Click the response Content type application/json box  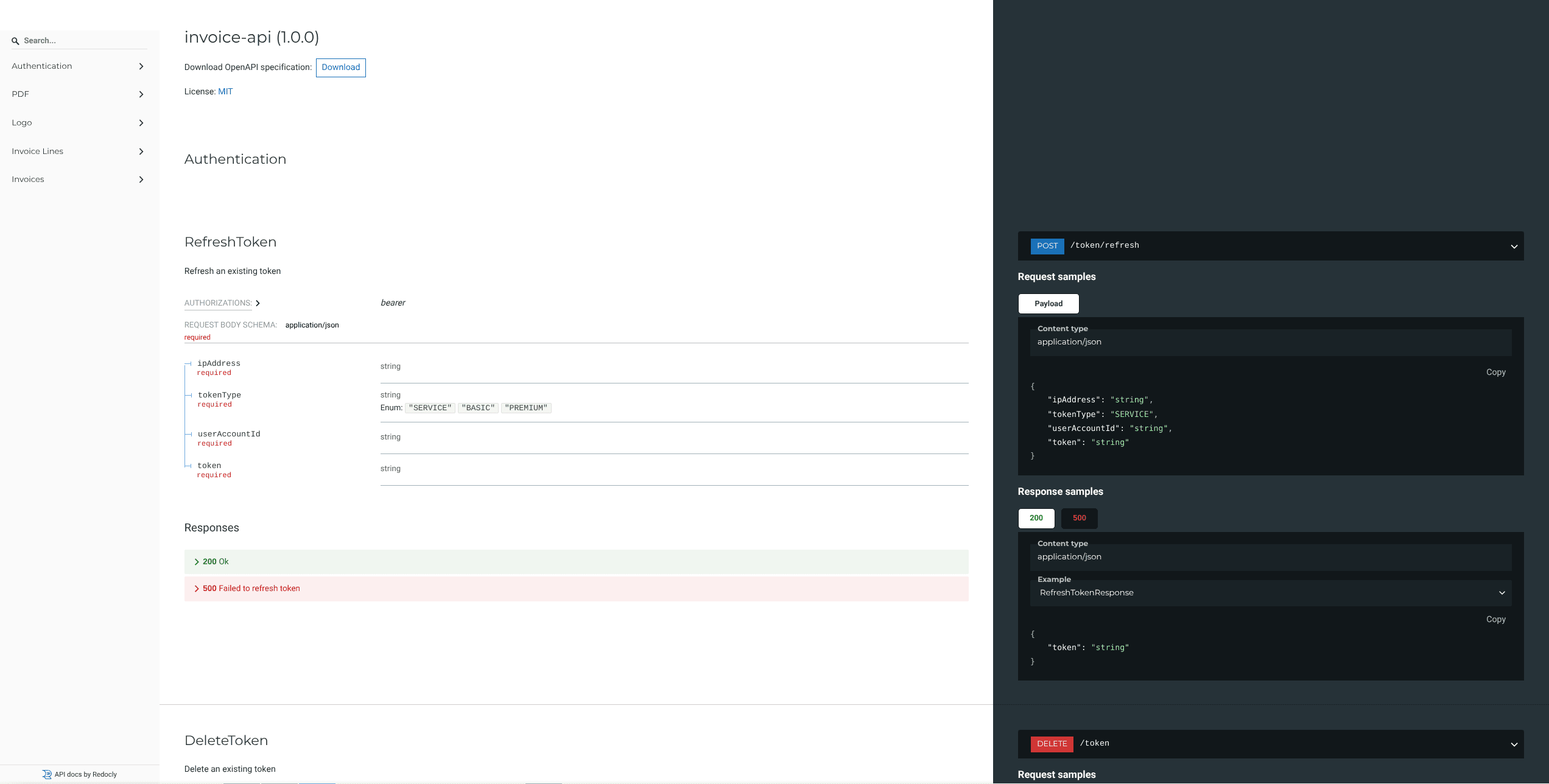(x=1271, y=557)
